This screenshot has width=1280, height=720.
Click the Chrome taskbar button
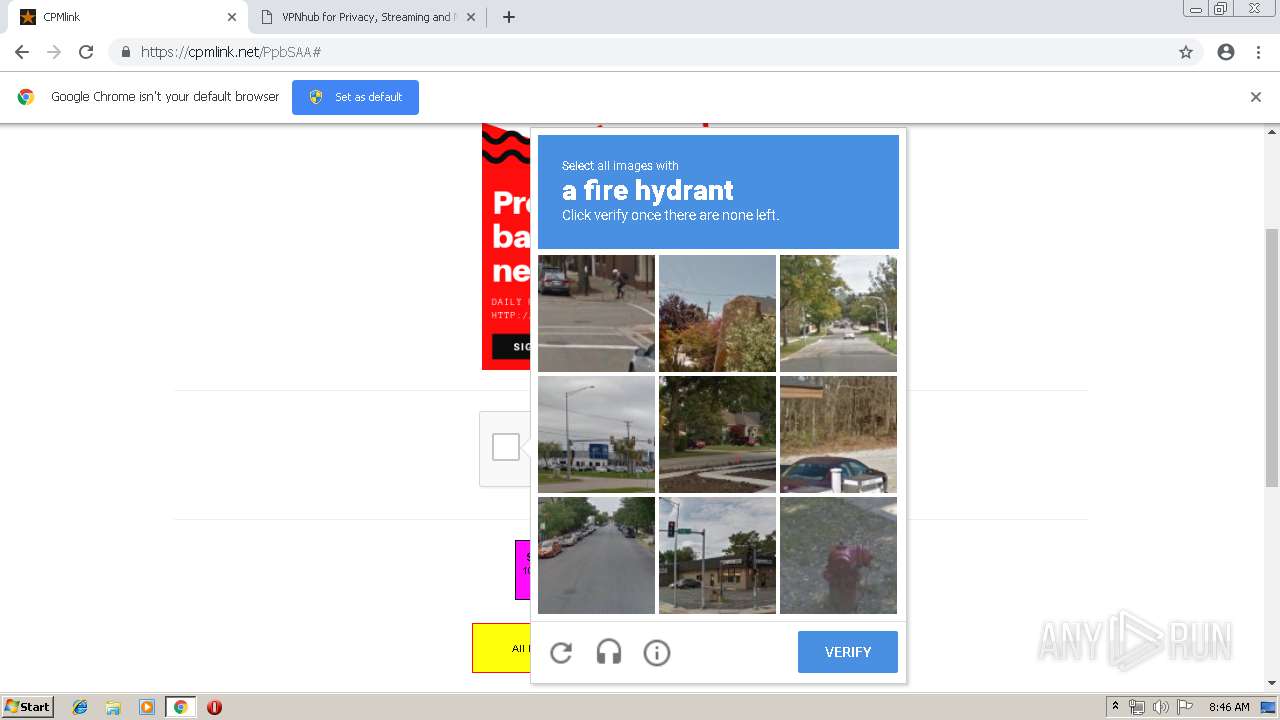point(180,707)
